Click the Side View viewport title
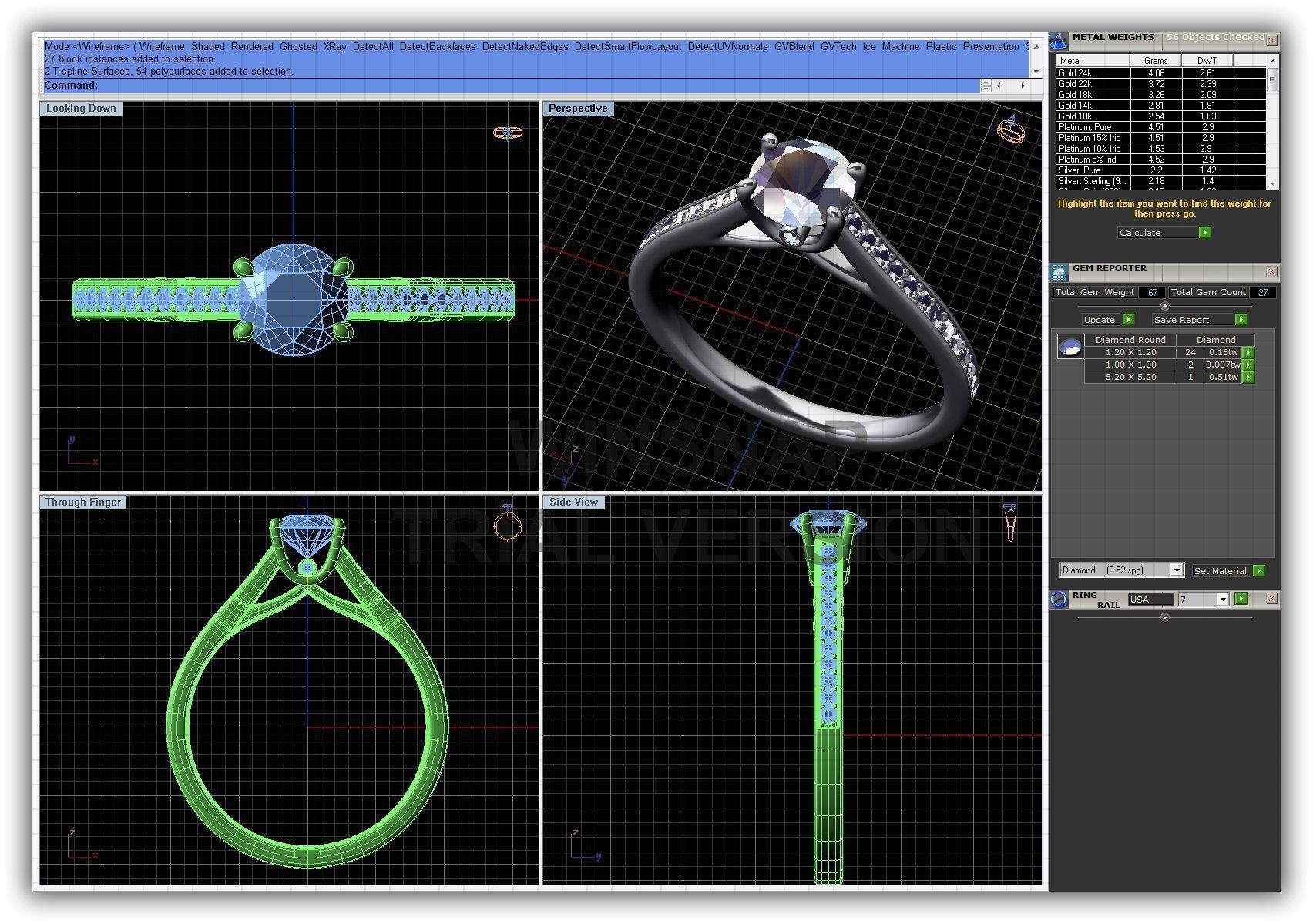 (x=574, y=502)
